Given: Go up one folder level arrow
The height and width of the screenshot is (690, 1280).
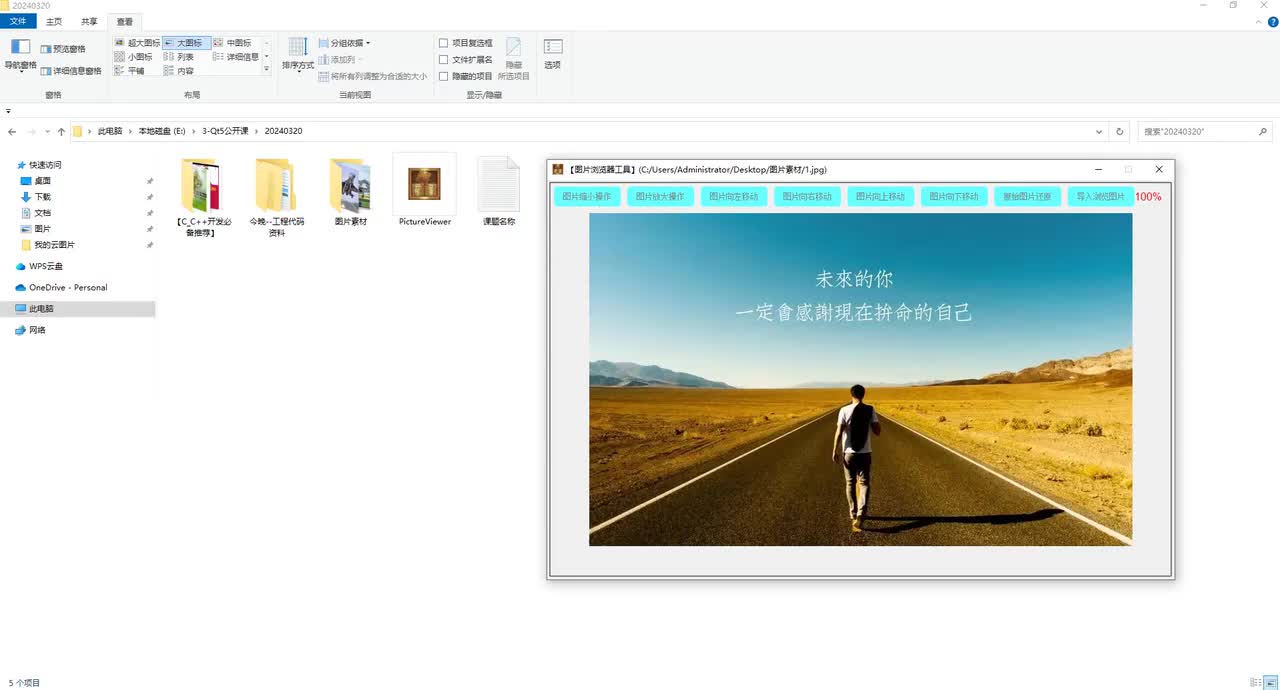Looking at the screenshot, I should click(x=61, y=131).
